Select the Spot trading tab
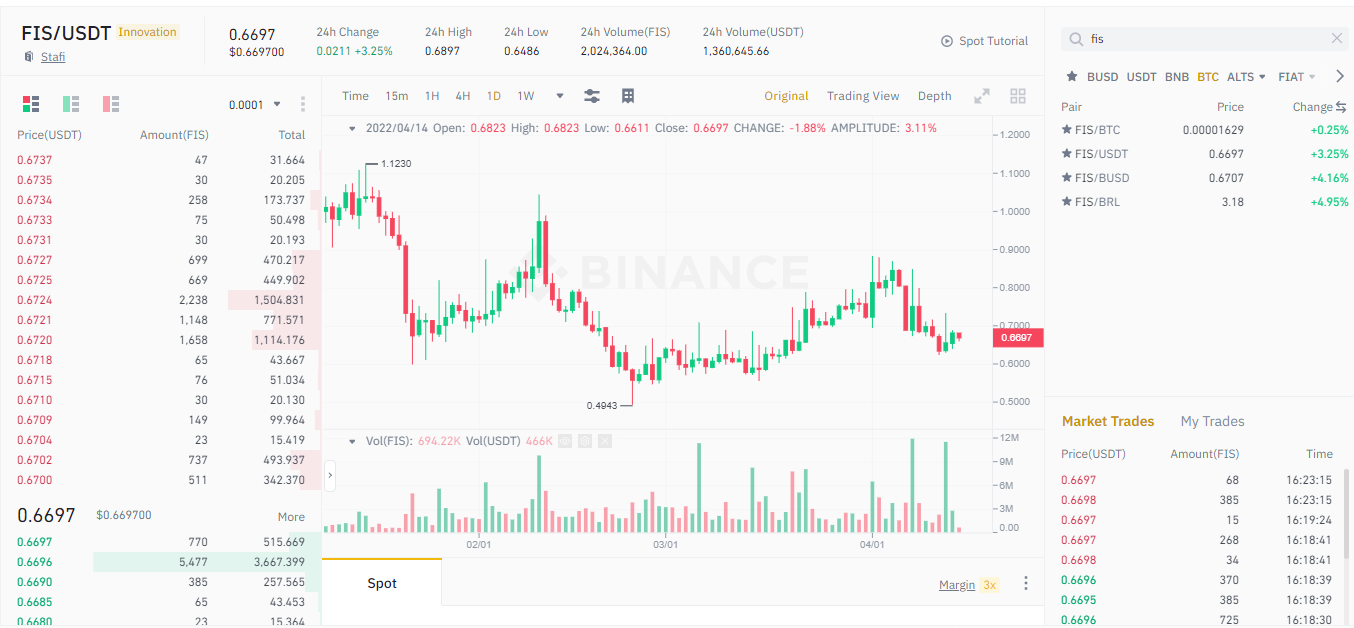 pyautogui.click(x=382, y=583)
